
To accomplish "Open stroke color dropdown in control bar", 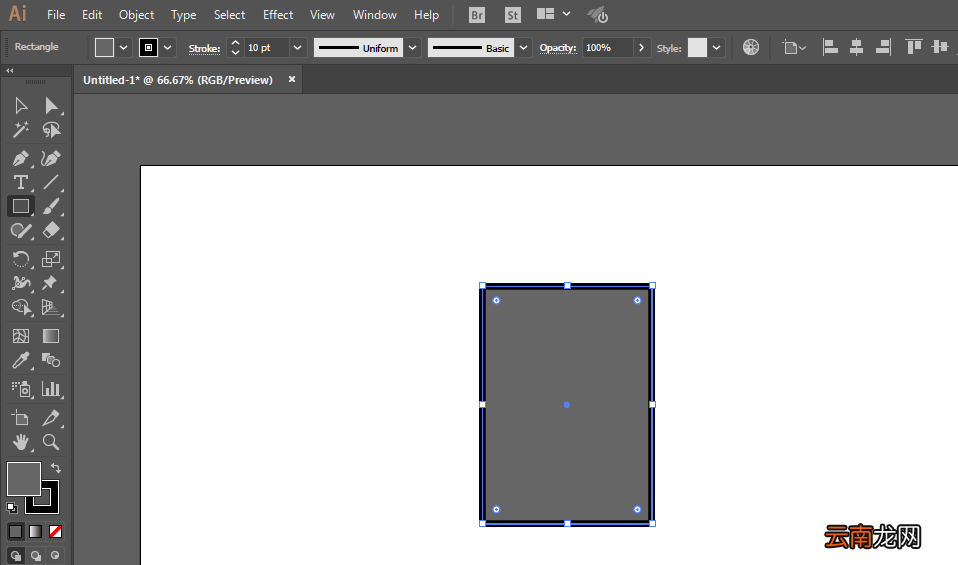I will coord(167,48).
